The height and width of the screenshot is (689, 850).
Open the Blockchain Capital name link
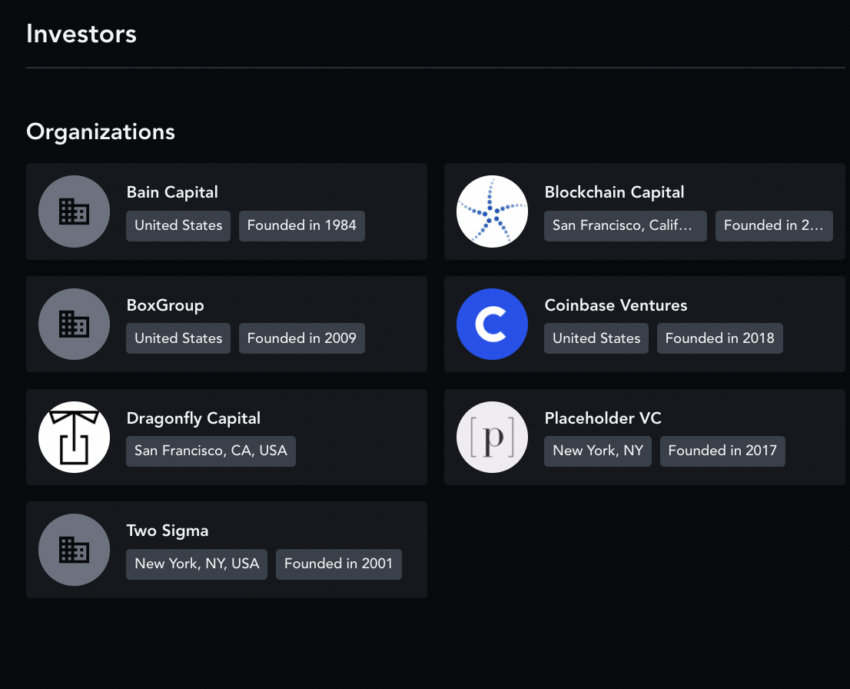coord(614,192)
